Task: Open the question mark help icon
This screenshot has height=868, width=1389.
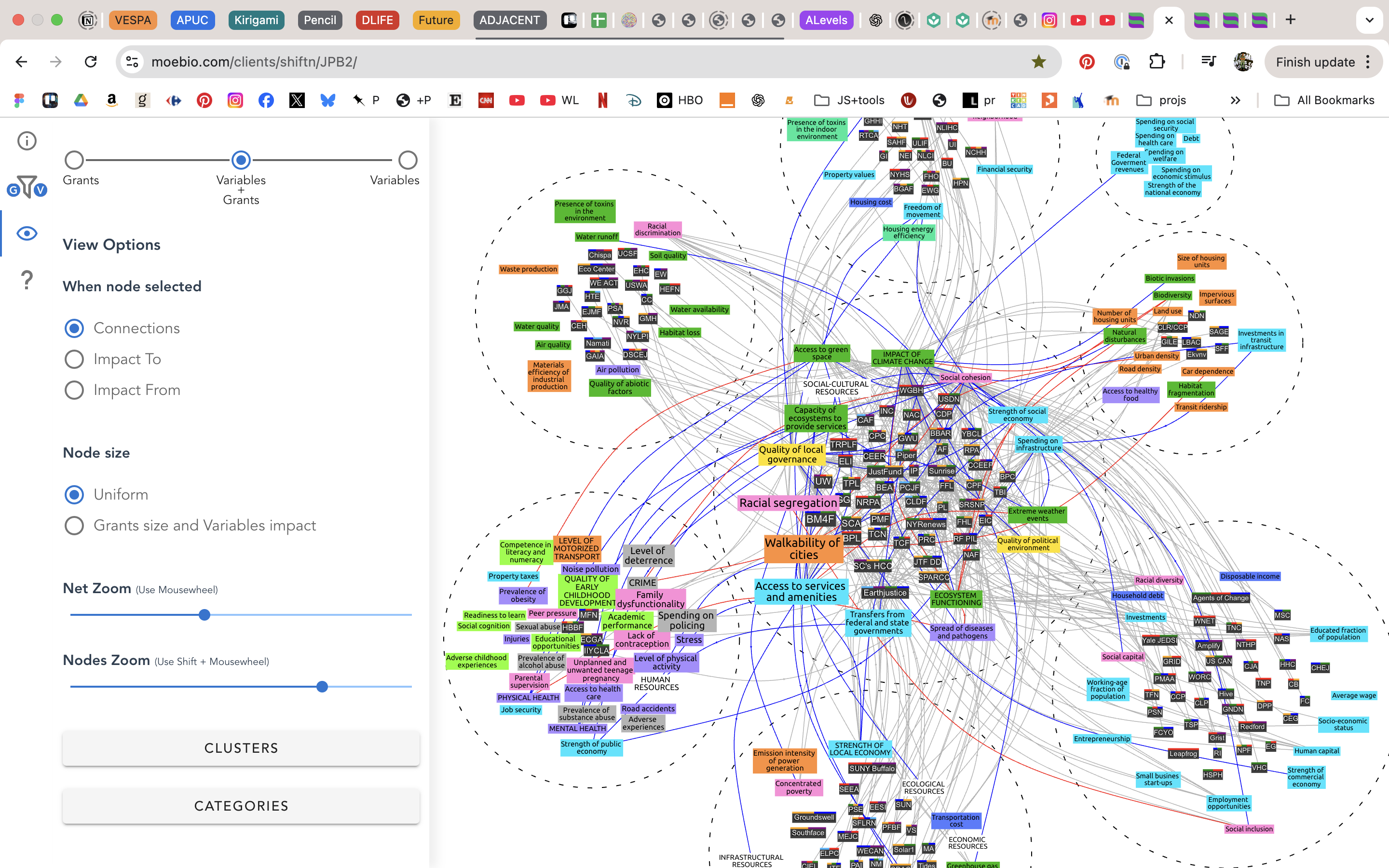Action: click(27, 280)
